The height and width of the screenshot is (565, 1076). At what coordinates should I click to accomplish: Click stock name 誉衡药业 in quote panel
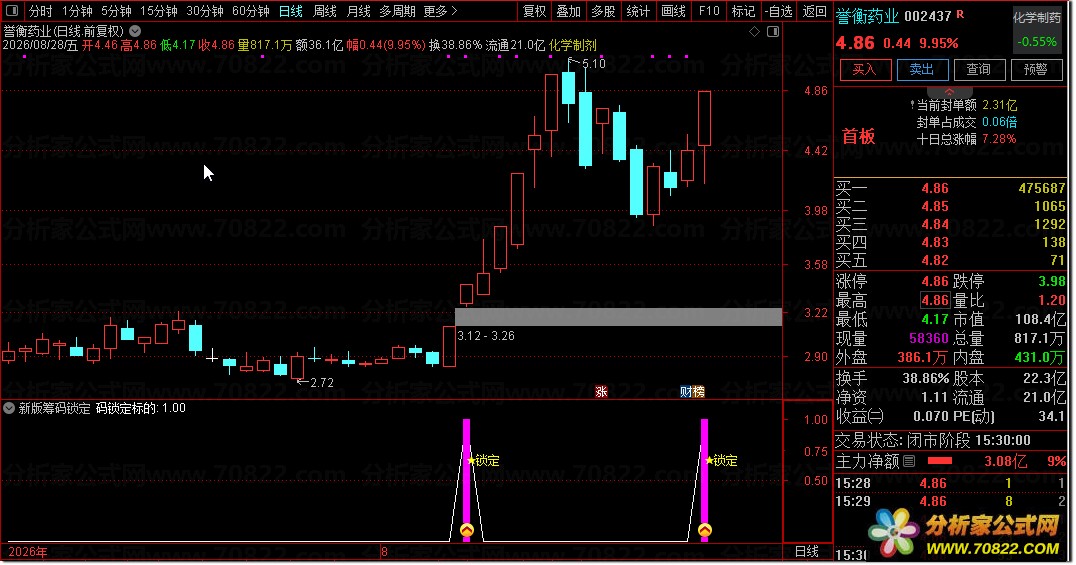tap(867, 16)
